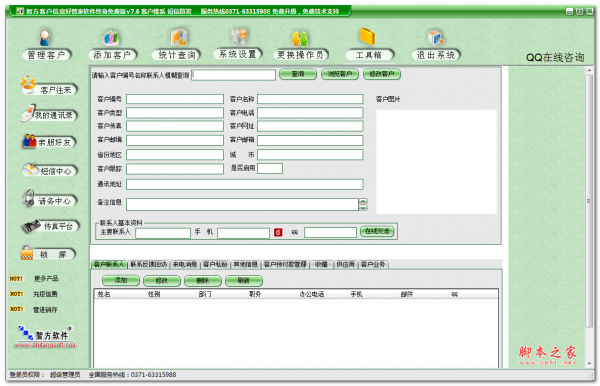The width and height of the screenshot is (600, 386).
Task: Switch to the 其他信息 tab
Action: point(246,264)
